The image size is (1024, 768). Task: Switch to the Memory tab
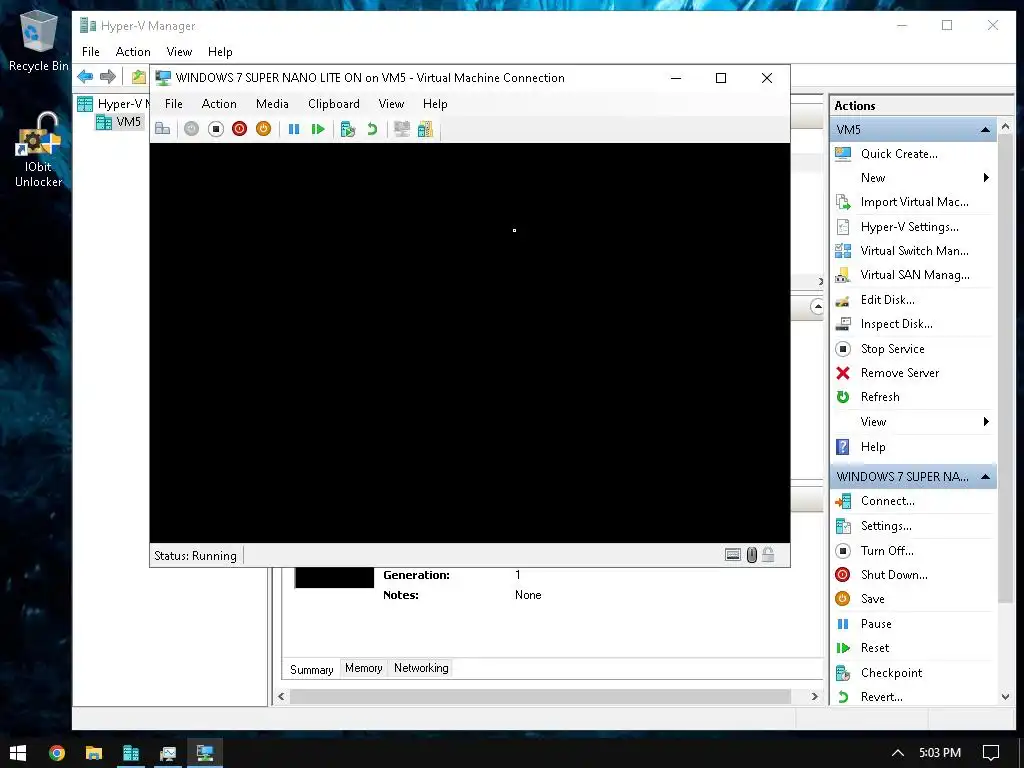click(x=364, y=668)
